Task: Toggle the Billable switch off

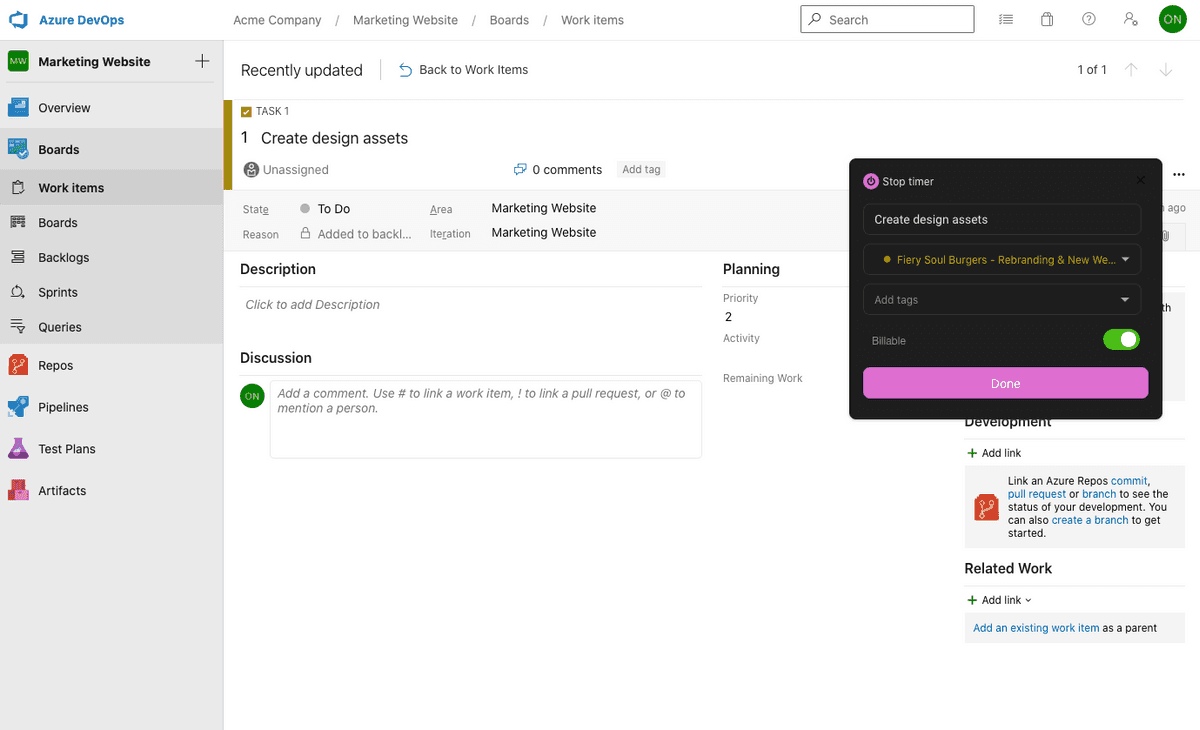Action: click(1121, 340)
